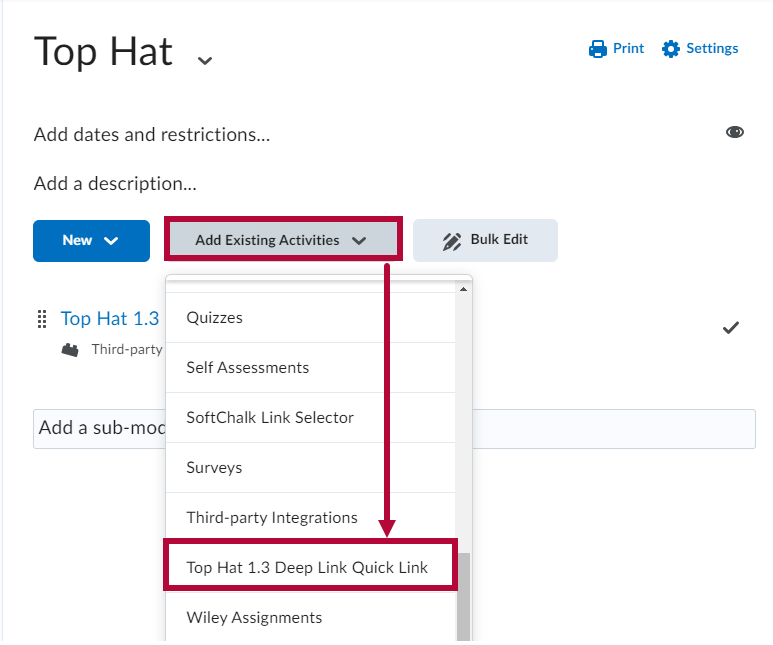Screen dimensions: 773x645
Task: Open the New dropdown button
Action: (91, 241)
